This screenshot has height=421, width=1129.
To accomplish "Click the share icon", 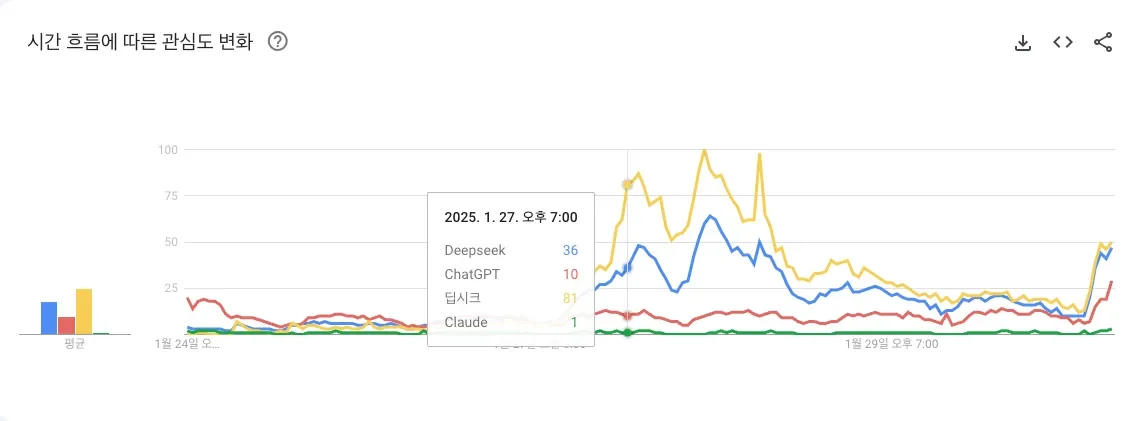I will point(1103,42).
